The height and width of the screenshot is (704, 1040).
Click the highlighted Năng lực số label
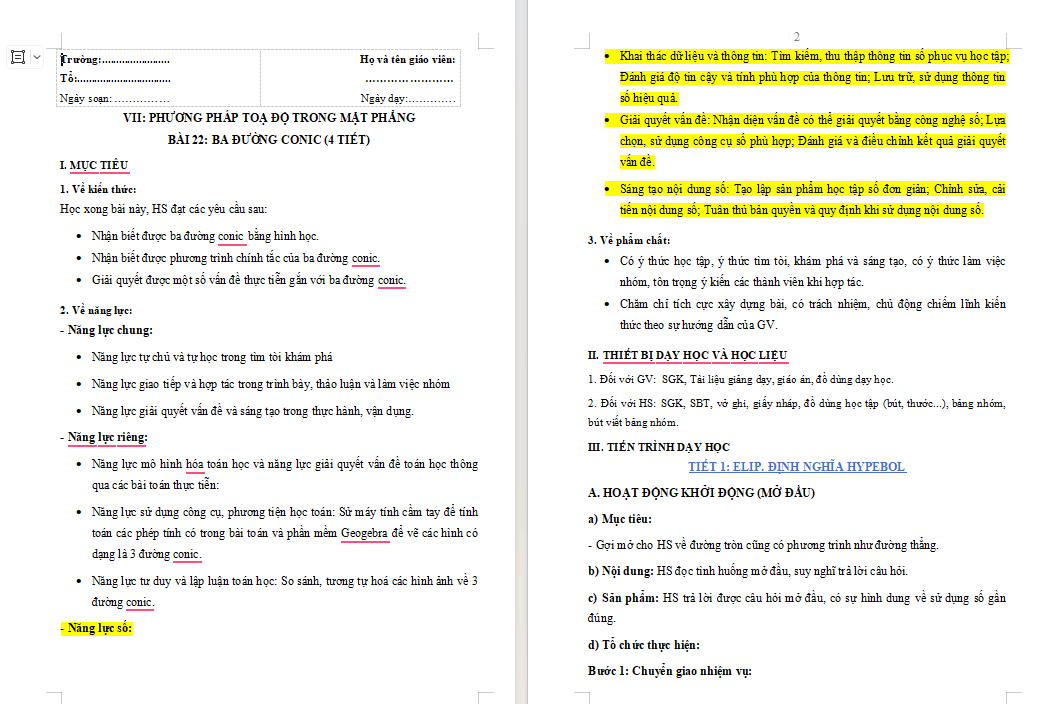coord(96,628)
